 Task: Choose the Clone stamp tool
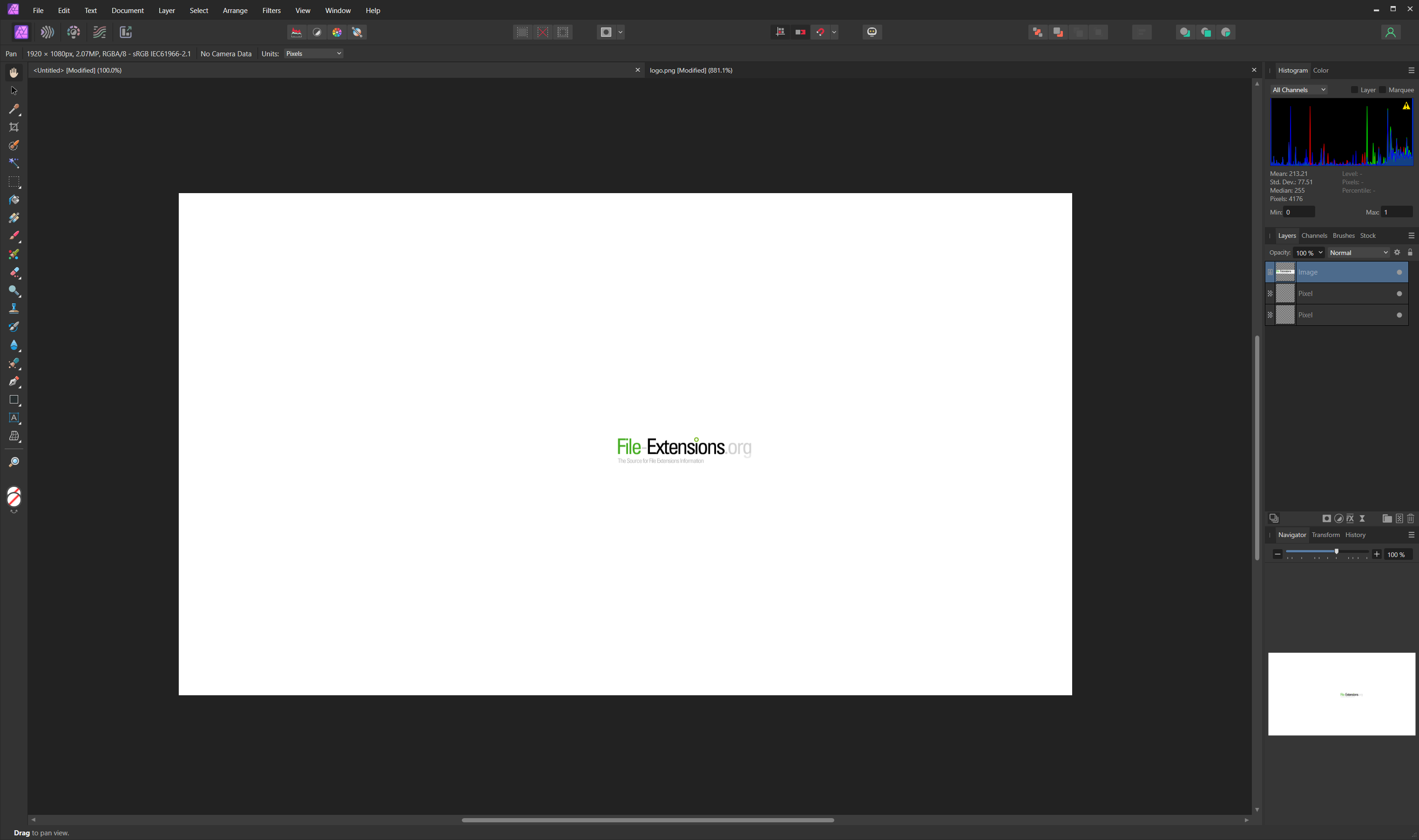click(14, 309)
